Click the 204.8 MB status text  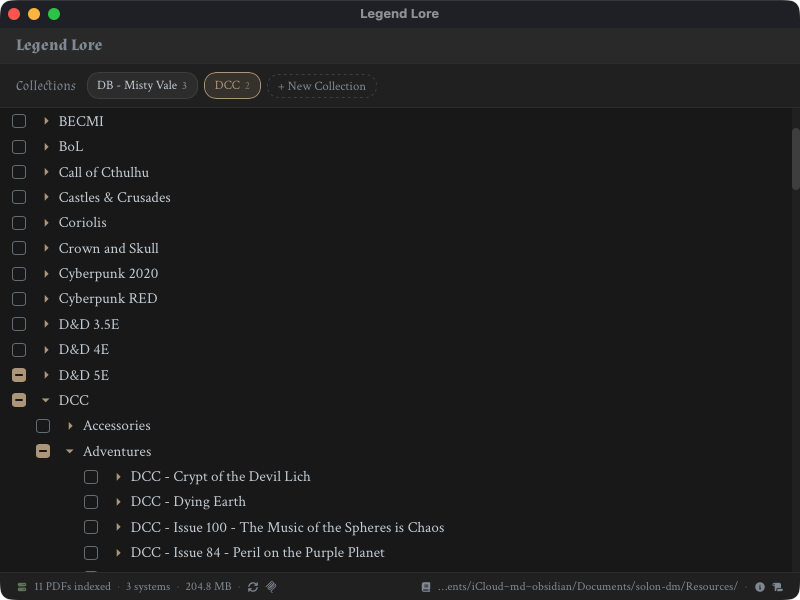coord(208,587)
